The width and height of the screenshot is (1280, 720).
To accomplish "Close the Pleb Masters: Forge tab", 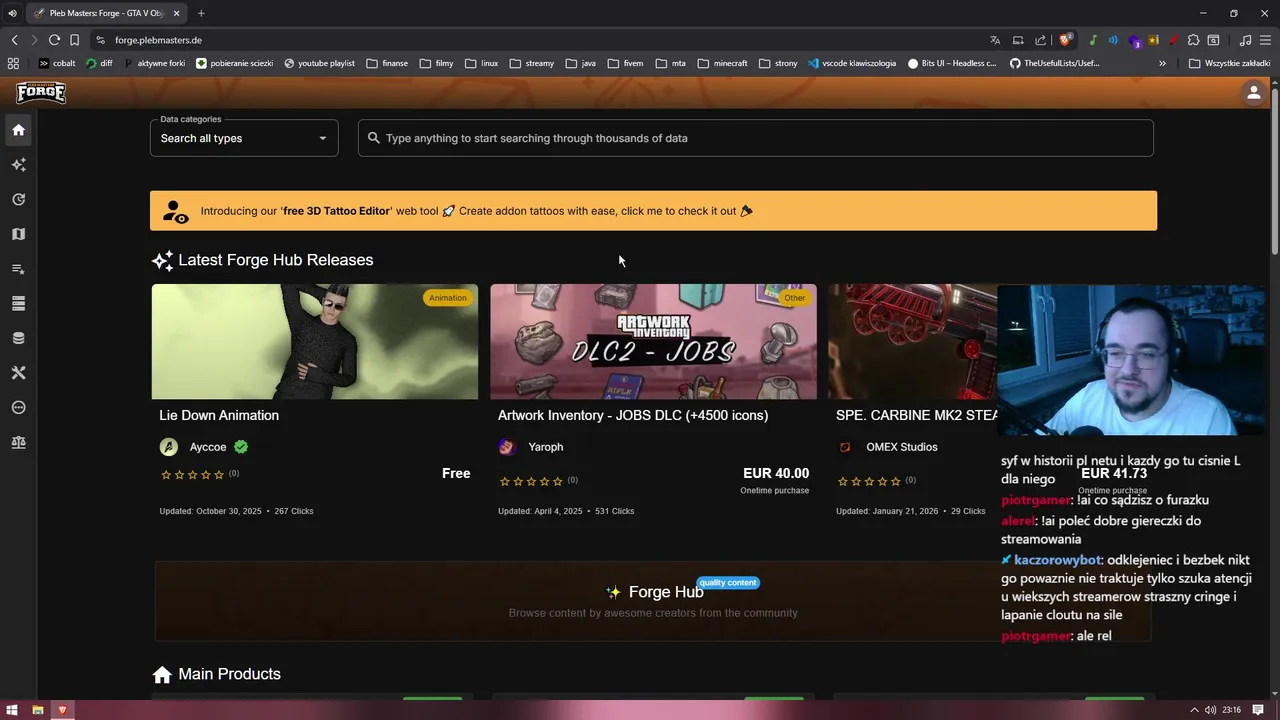I will (177, 13).
